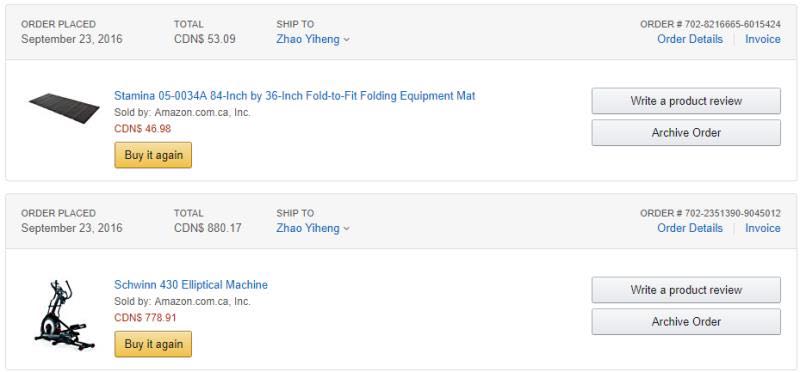Open the Schwinn 430 elliptical product image
The height and width of the screenshot is (372, 800).
pyautogui.click(x=64, y=315)
